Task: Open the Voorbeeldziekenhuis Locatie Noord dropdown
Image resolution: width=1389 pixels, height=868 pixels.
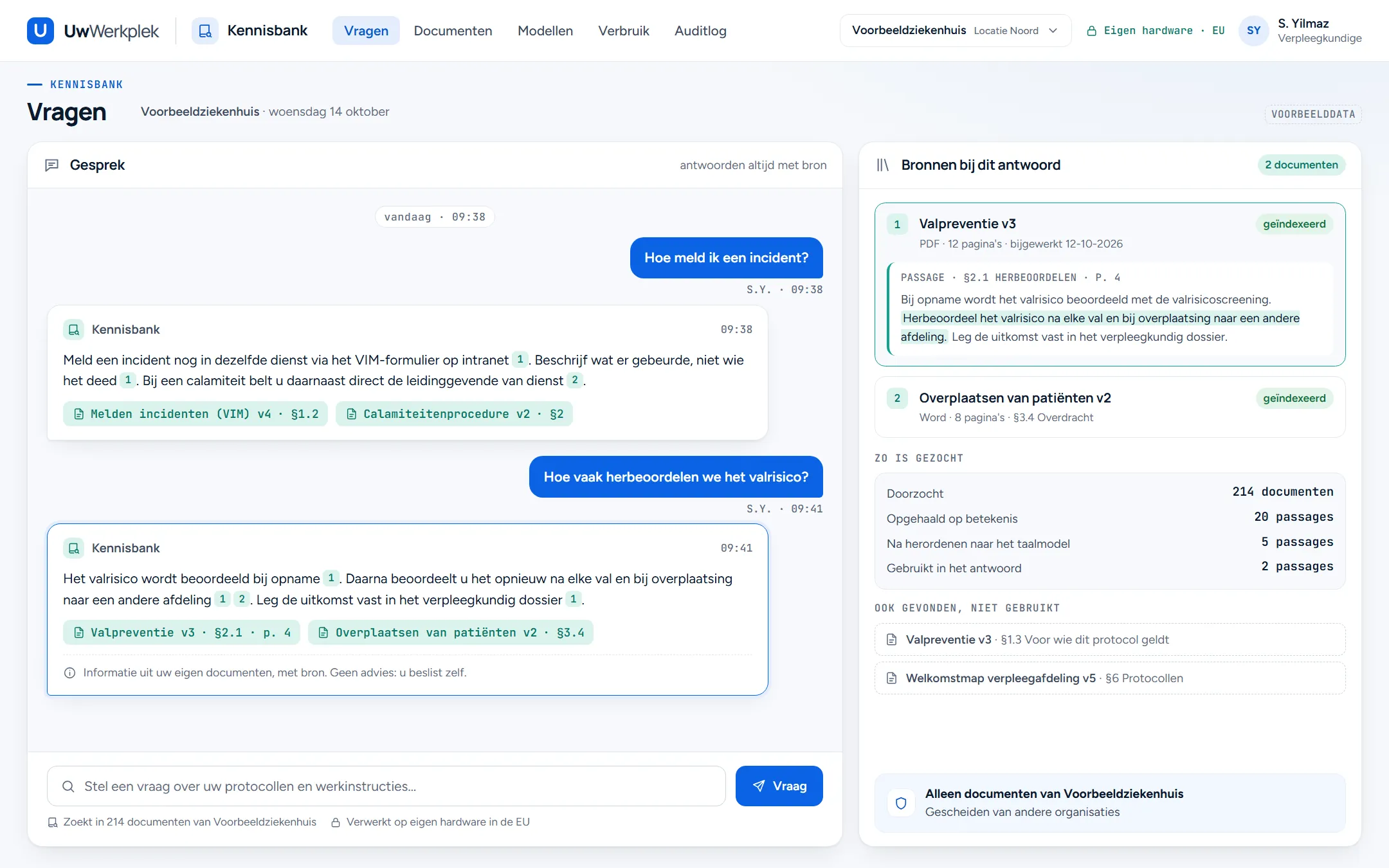Action: [x=955, y=31]
